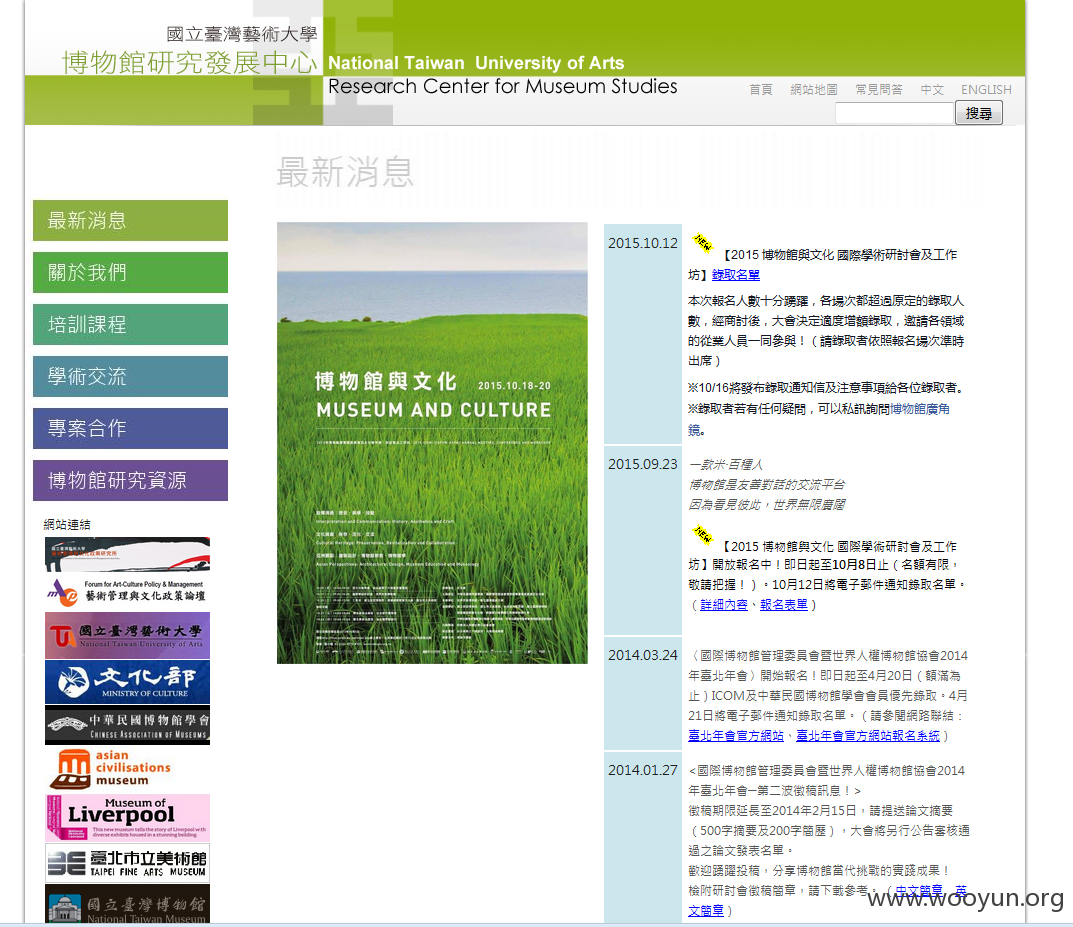Open the topmost red-and-black link banner under 網站連結
The image size is (1073, 927).
(x=127, y=554)
